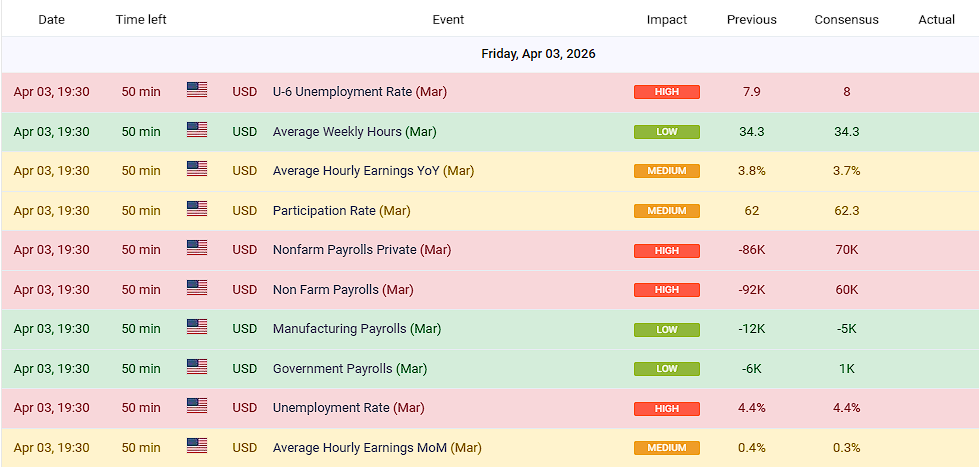Click the Previous column header
Viewport: 979px width, 467px height.
coord(752,19)
